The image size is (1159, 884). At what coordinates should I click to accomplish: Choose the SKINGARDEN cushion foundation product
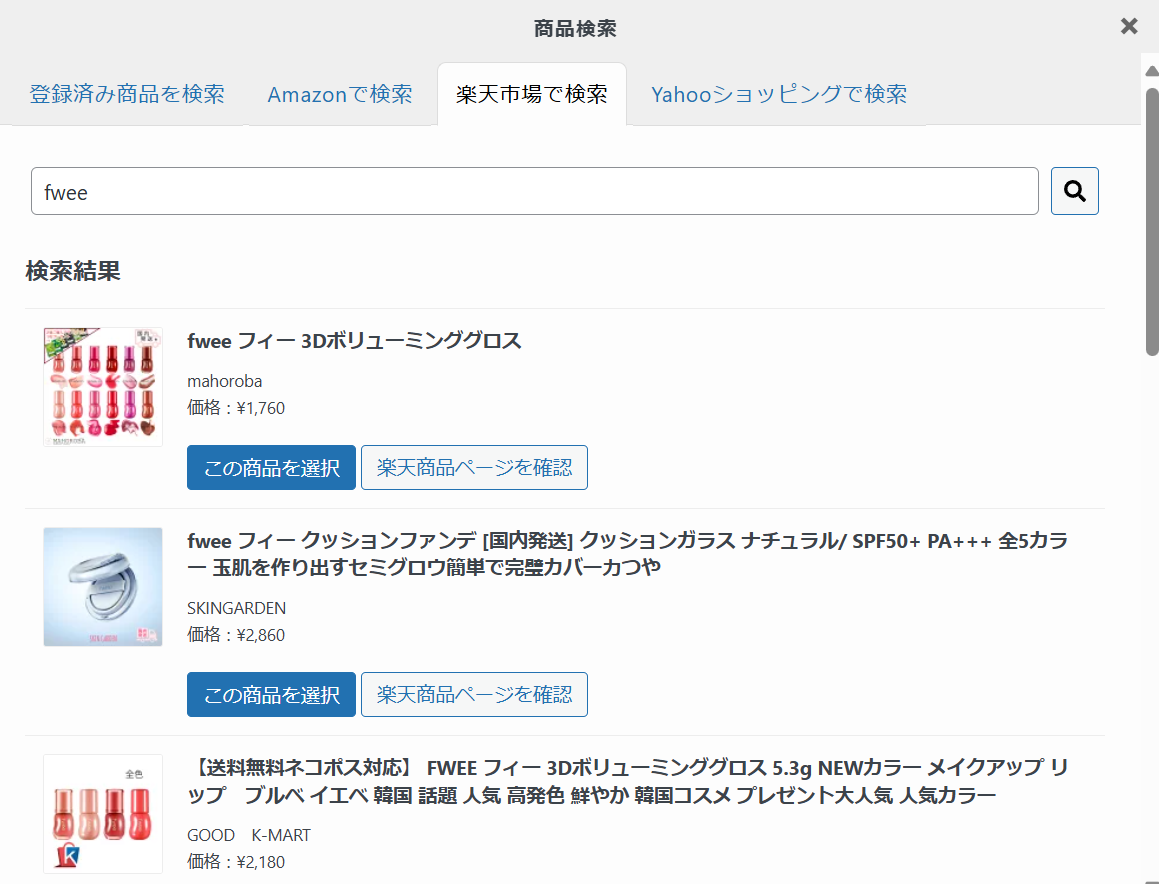[271, 694]
